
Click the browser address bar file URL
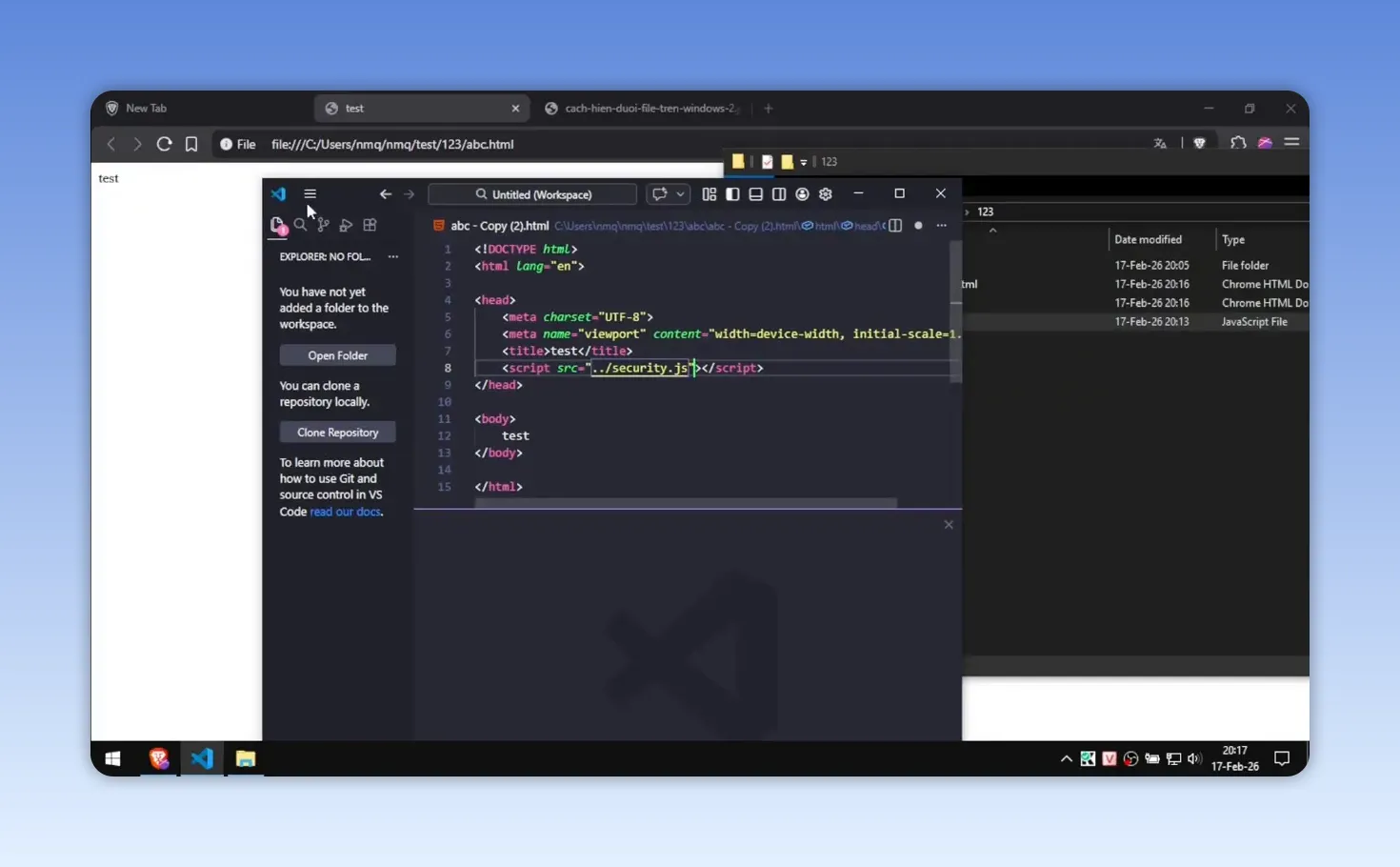click(392, 144)
